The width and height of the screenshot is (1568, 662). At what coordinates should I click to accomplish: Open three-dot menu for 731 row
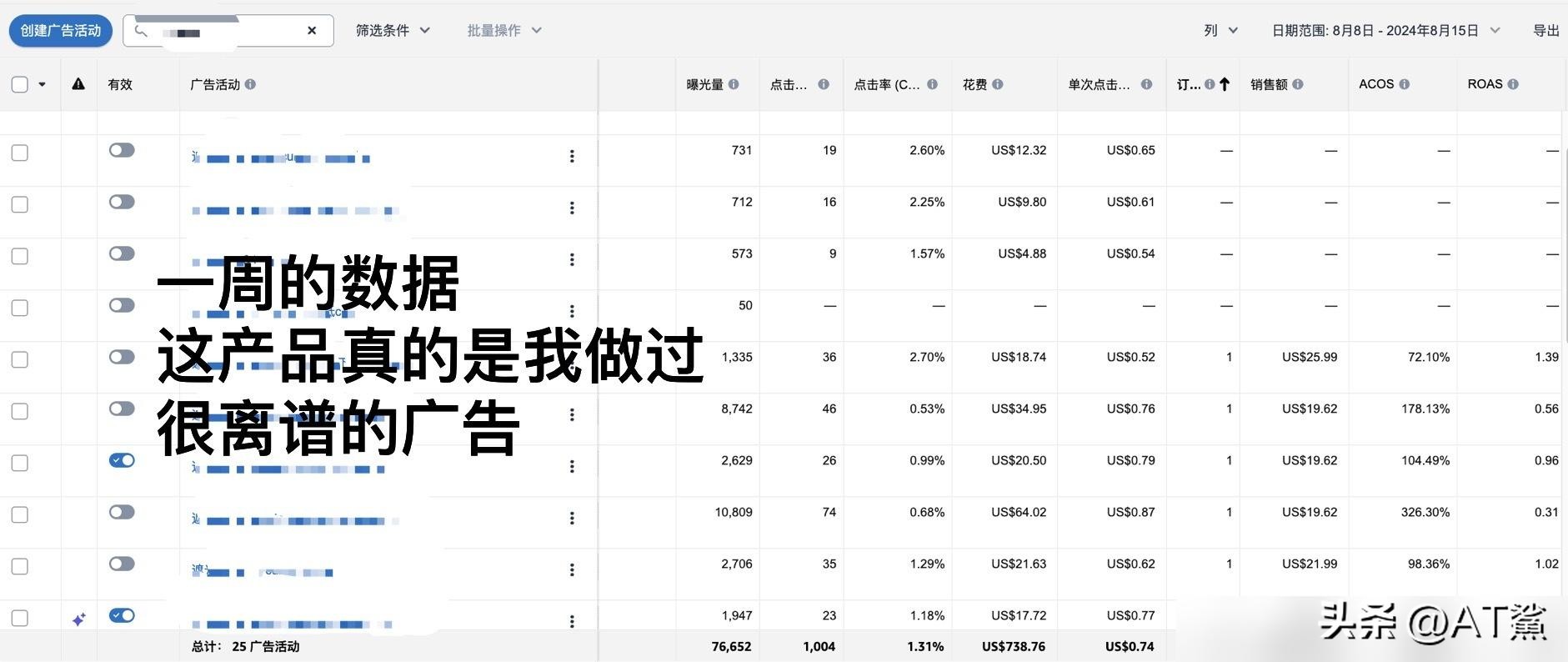[572, 156]
